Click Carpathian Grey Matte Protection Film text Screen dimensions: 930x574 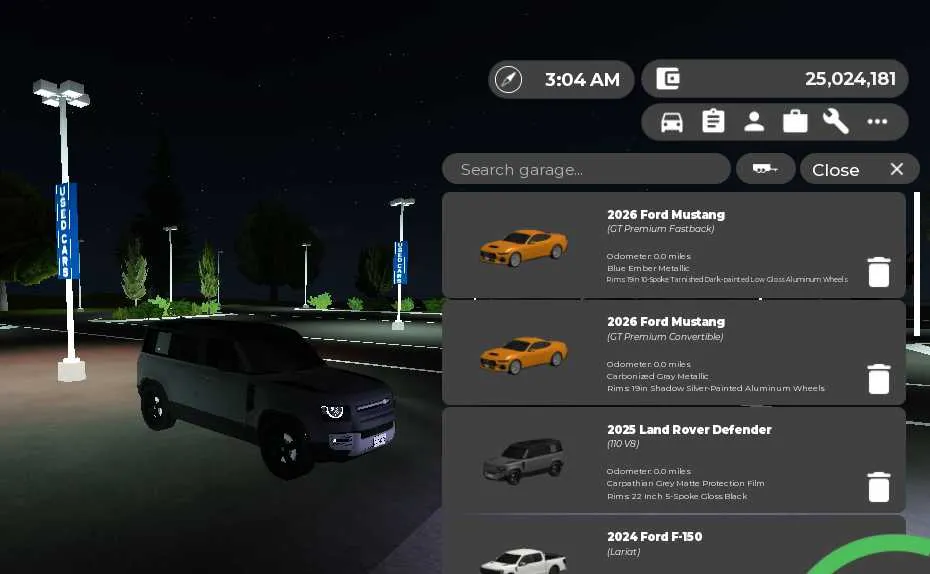[x=686, y=483]
